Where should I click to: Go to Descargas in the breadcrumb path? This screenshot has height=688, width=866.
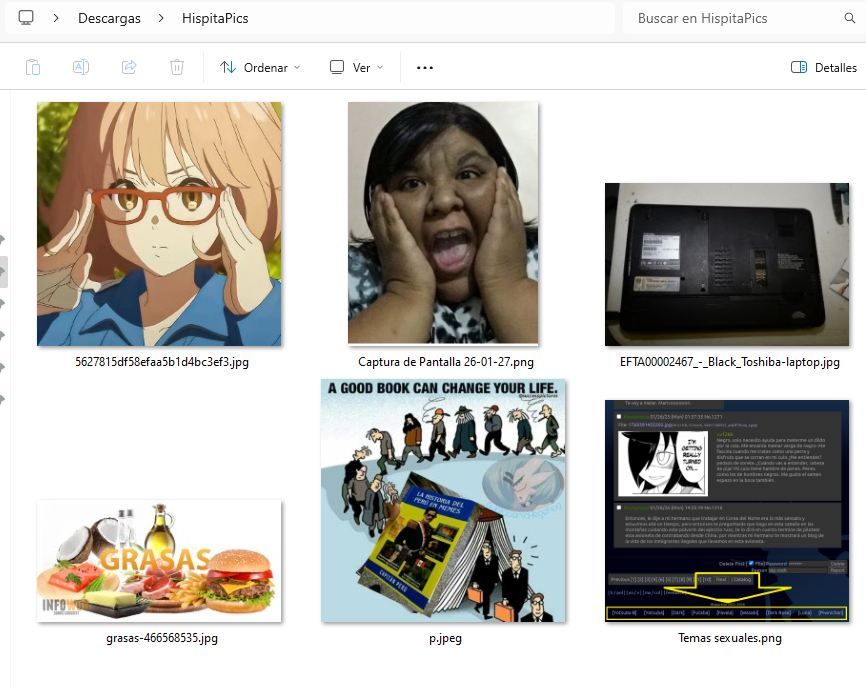point(109,18)
